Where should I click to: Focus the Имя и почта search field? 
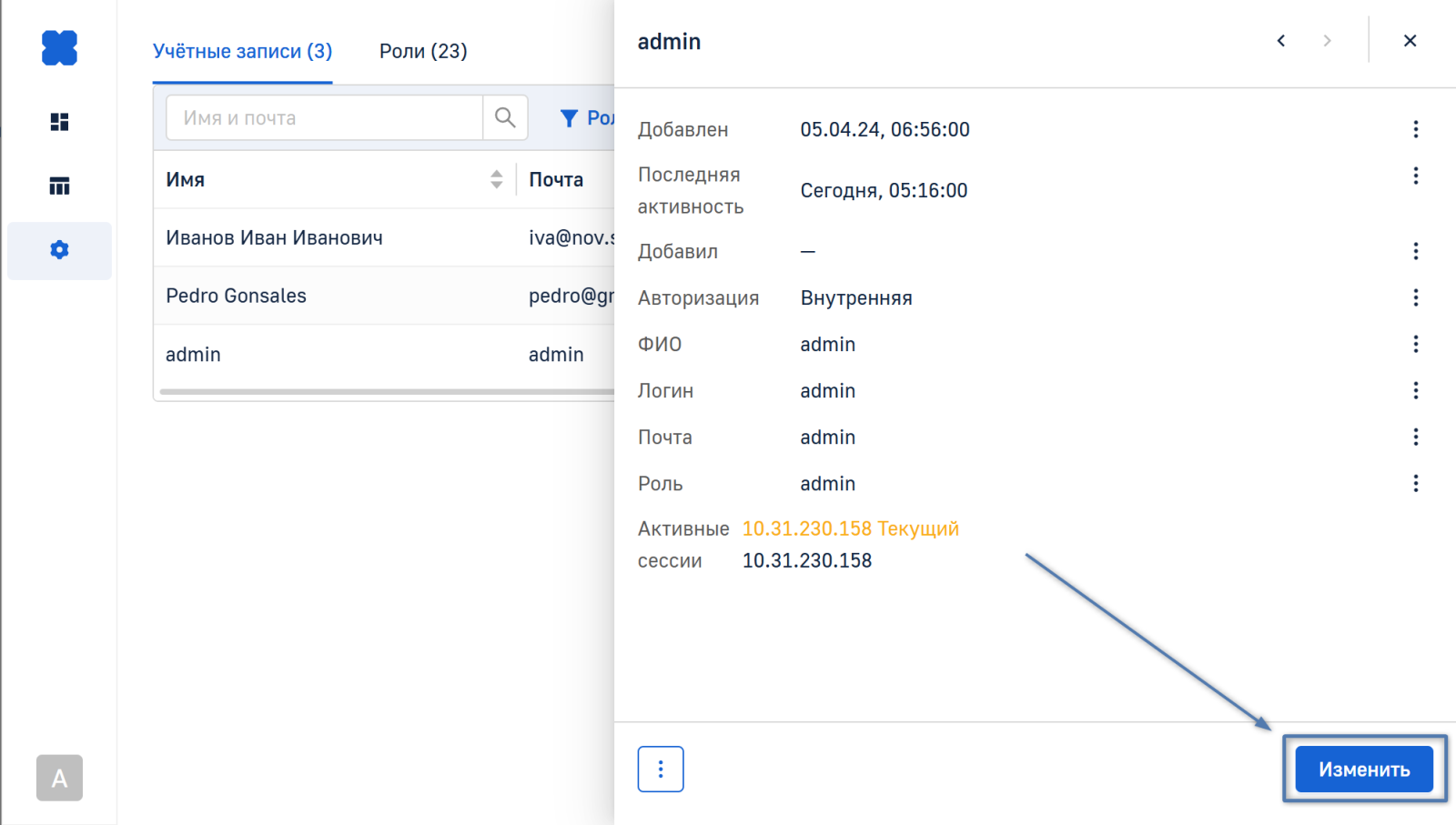[x=324, y=118]
